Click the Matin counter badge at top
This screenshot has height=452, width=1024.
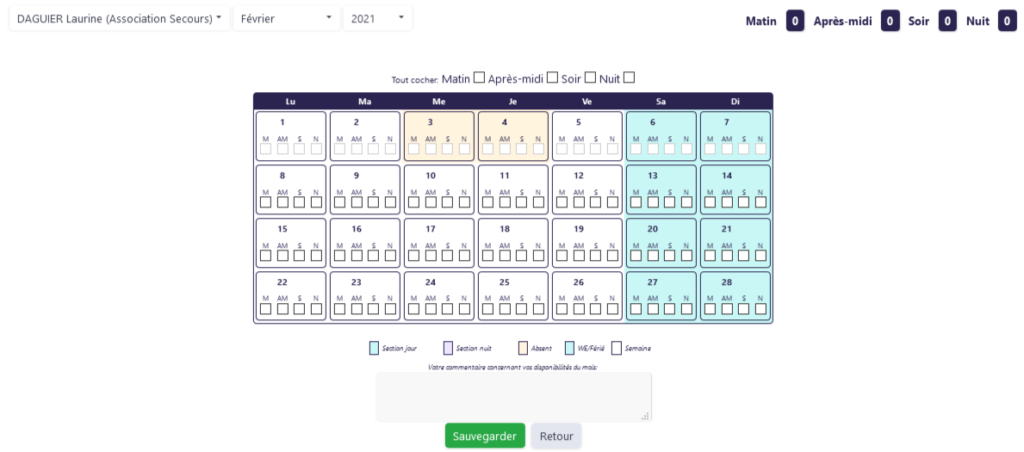pyautogui.click(x=795, y=19)
